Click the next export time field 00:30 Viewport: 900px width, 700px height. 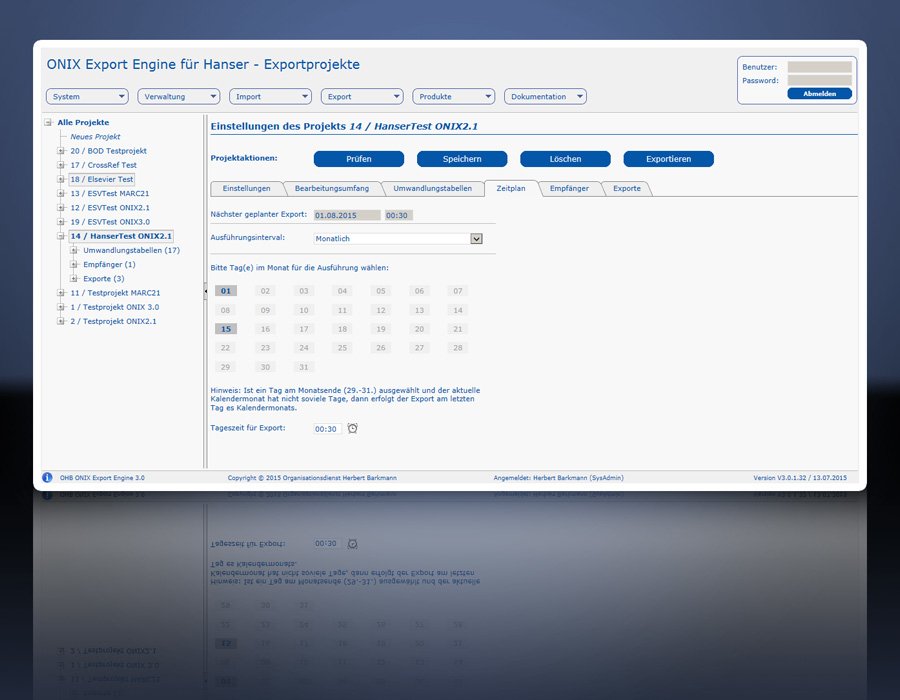click(398, 215)
